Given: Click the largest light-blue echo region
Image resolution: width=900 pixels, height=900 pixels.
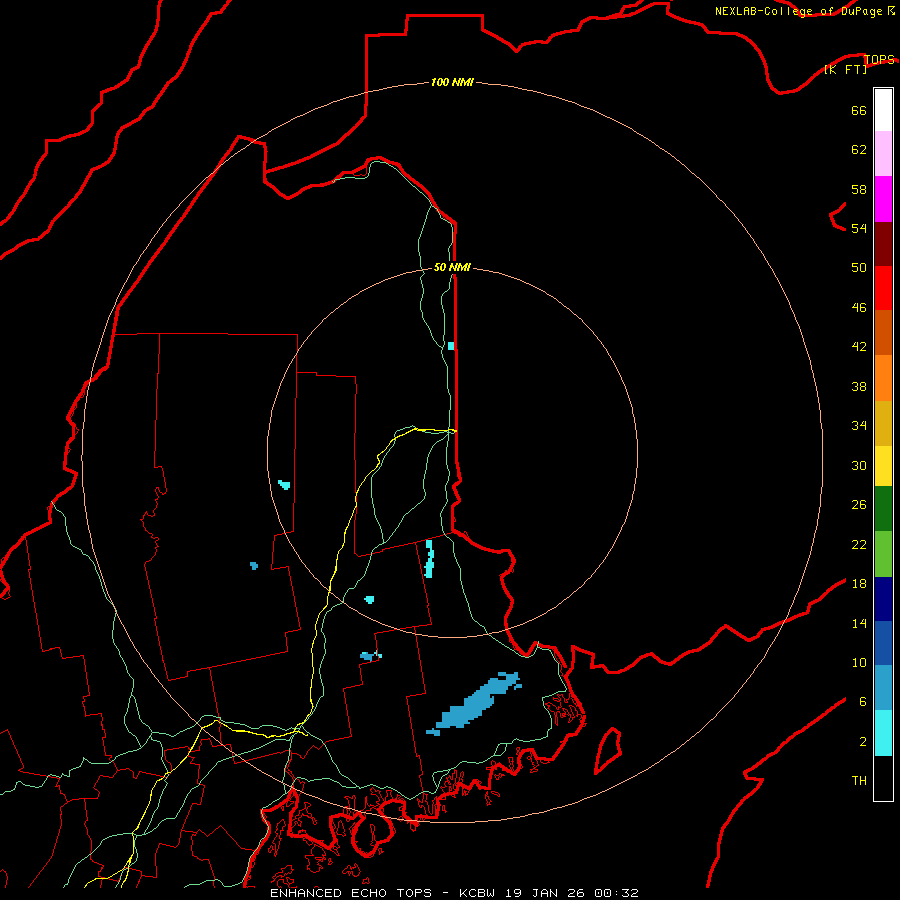Looking at the screenshot, I should pyautogui.click(x=474, y=704).
